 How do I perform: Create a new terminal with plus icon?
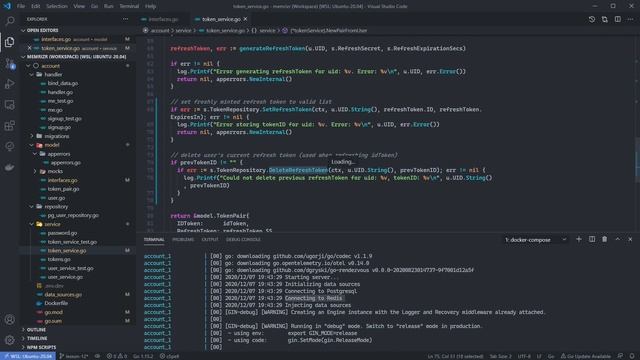pos(579,240)
